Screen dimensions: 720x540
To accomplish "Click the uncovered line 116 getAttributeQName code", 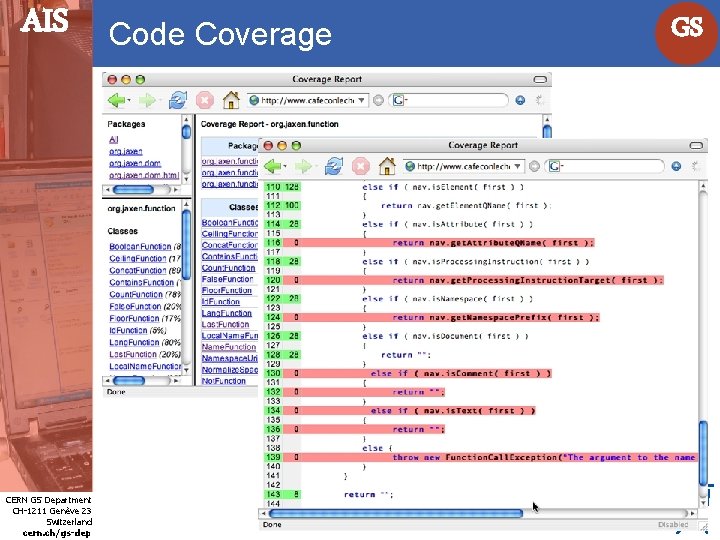I will pyautogui.click(x=493, y=243).
